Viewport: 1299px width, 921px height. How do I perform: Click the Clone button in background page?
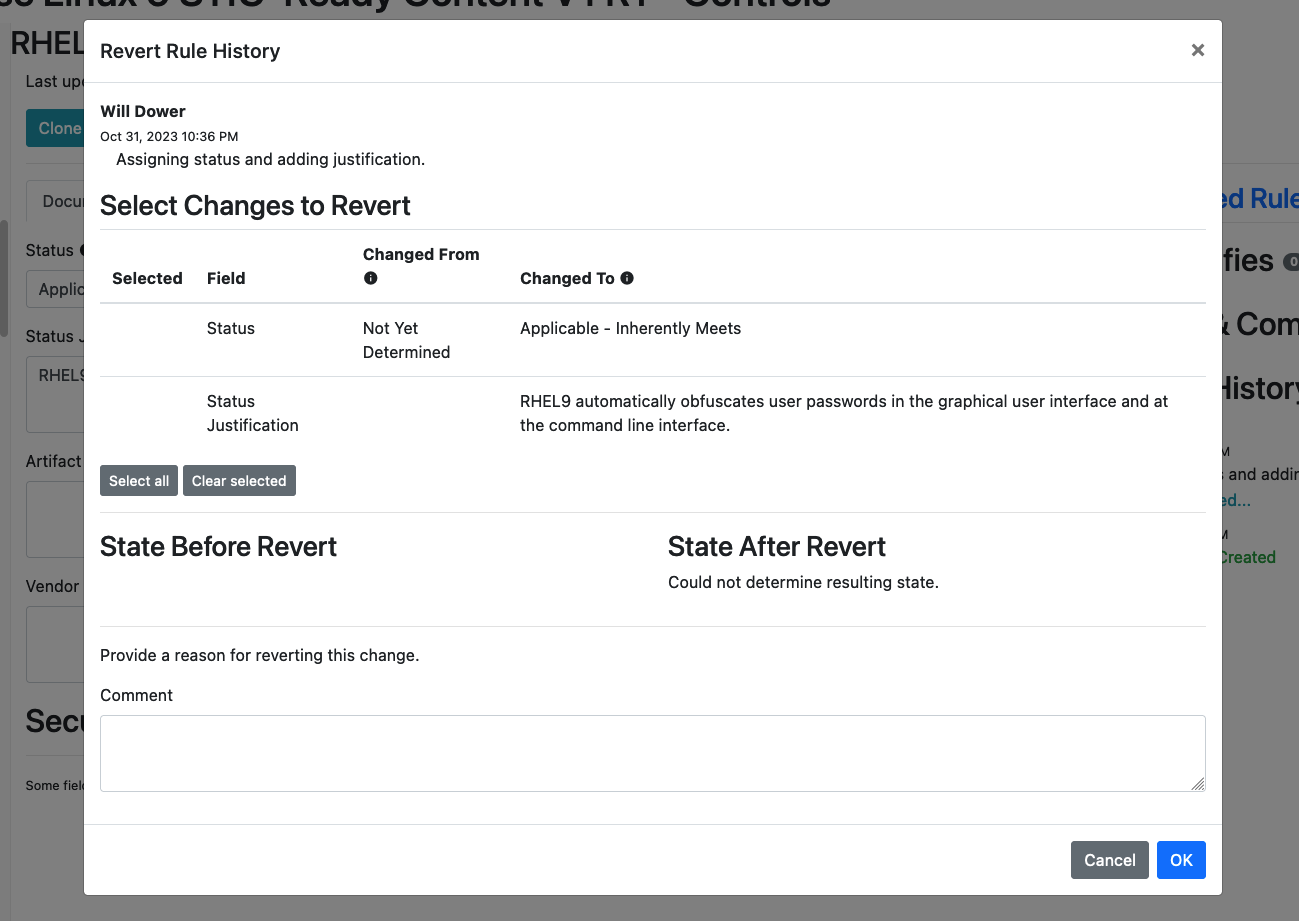pyautogui.click(x=56, y=128)
